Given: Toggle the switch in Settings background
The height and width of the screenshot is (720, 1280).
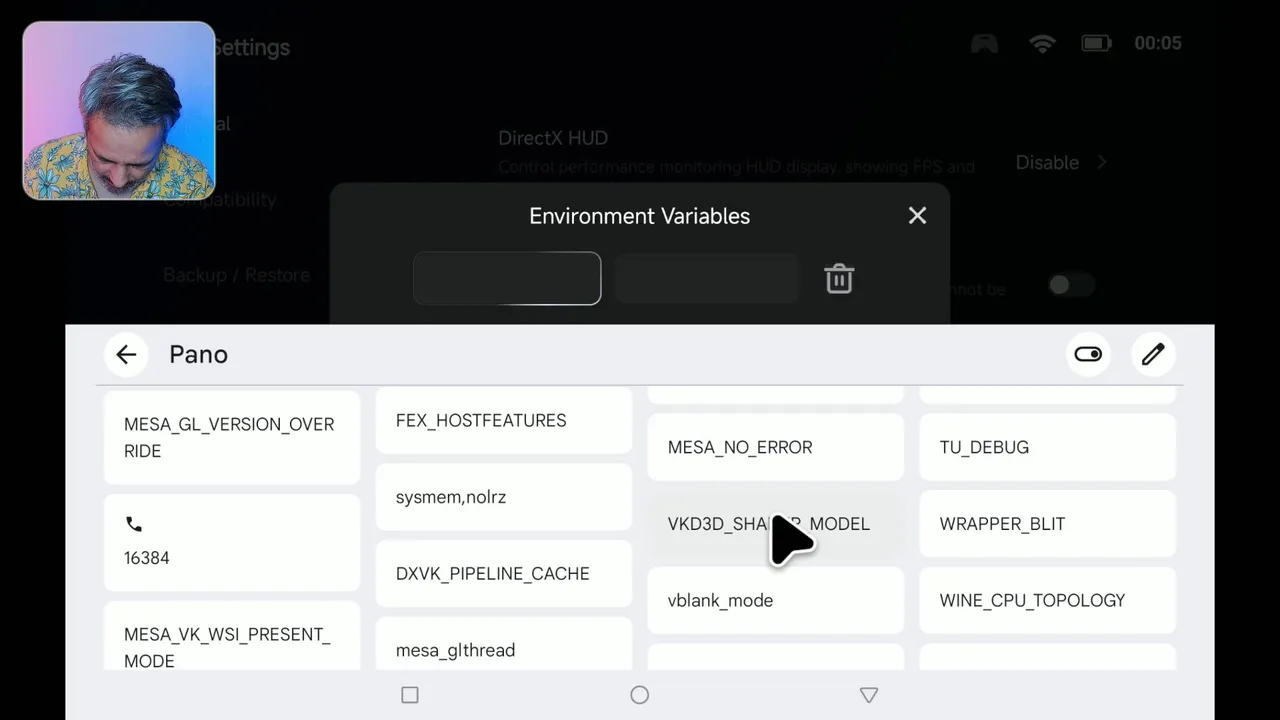Looking at the screenshot, I should [1070, 286].
